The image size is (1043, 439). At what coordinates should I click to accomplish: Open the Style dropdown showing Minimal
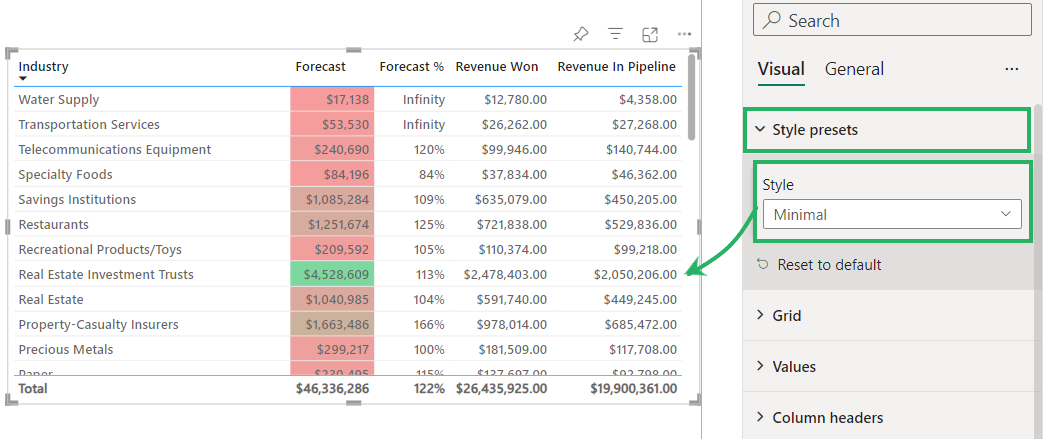(x=891, y=214)
